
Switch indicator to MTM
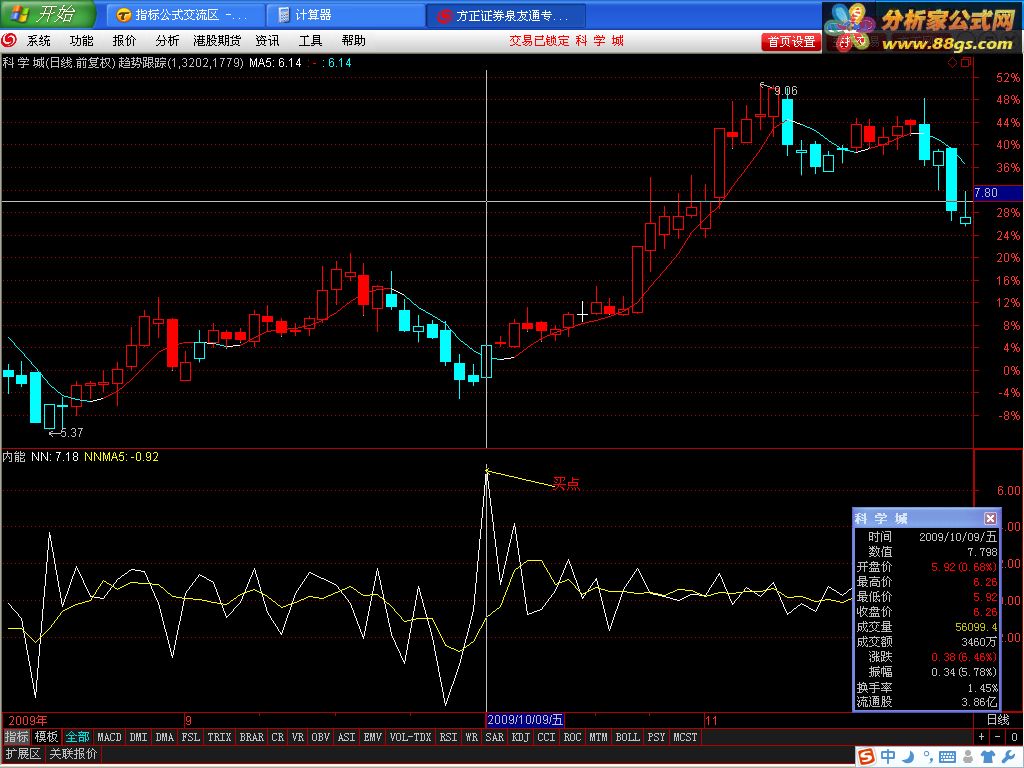click(x=598, y=737)
